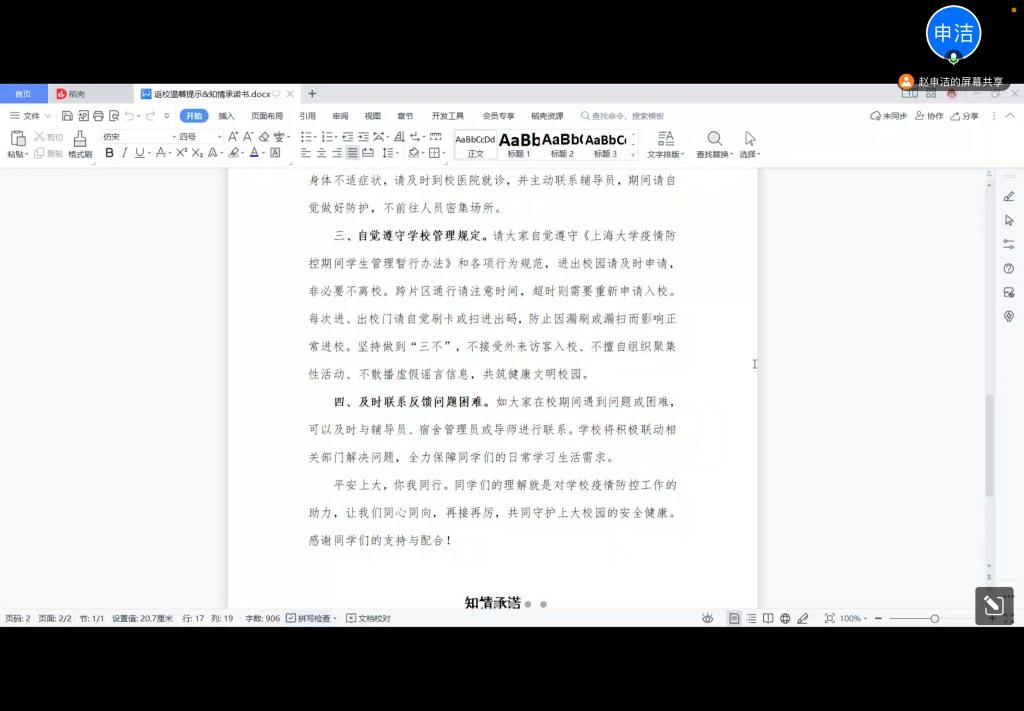The width and height of the screenshot is (1024, 711).
Task: Open the font name dropdown showing 仿宋
Action: pyautogui.click(x=136, y=137)
